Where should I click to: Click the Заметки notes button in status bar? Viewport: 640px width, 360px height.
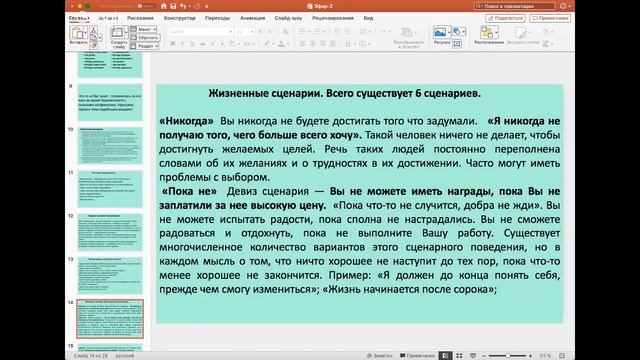point(380,356)
